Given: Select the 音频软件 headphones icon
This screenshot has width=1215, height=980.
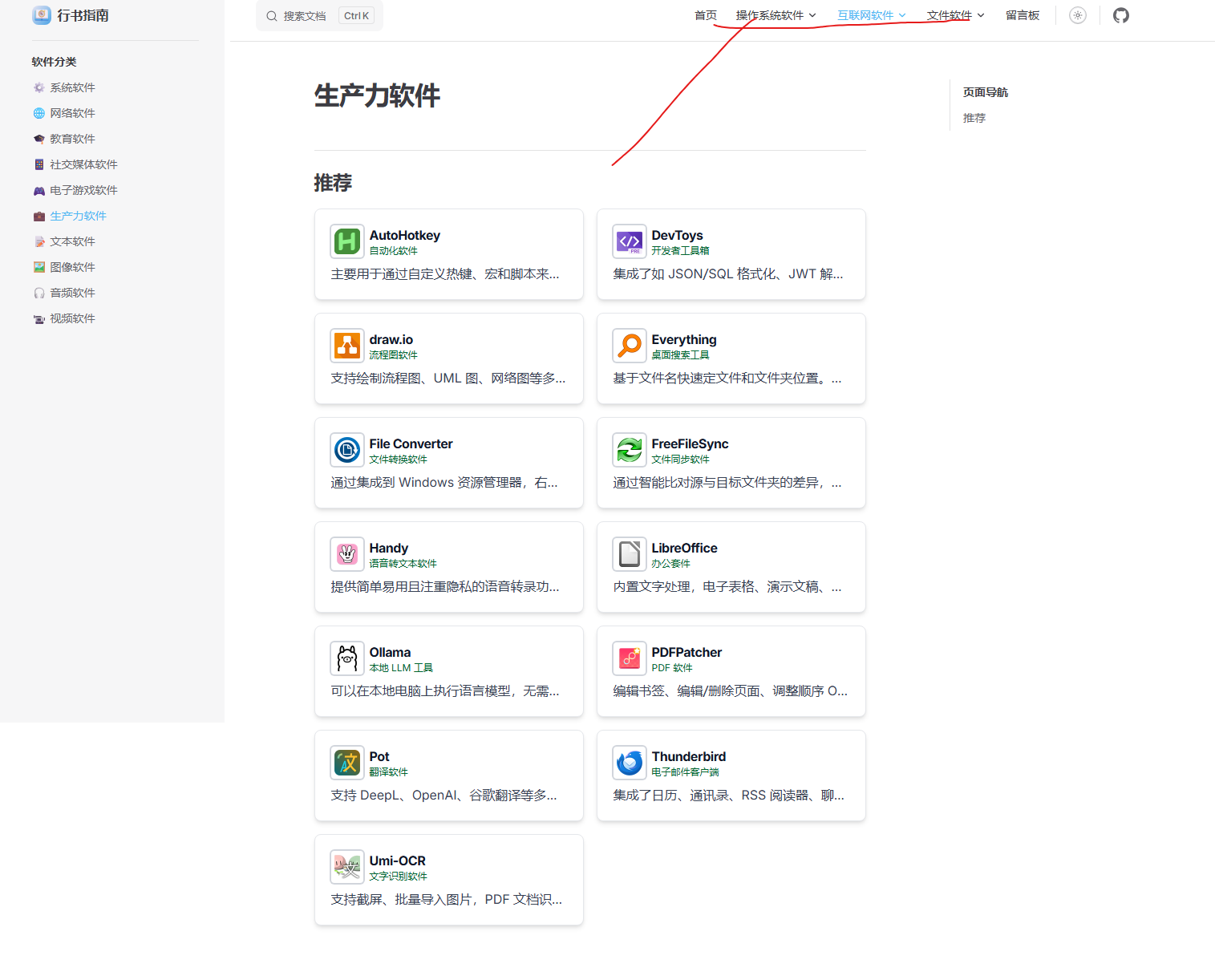Looking at the screenshot, I should 38,292.
